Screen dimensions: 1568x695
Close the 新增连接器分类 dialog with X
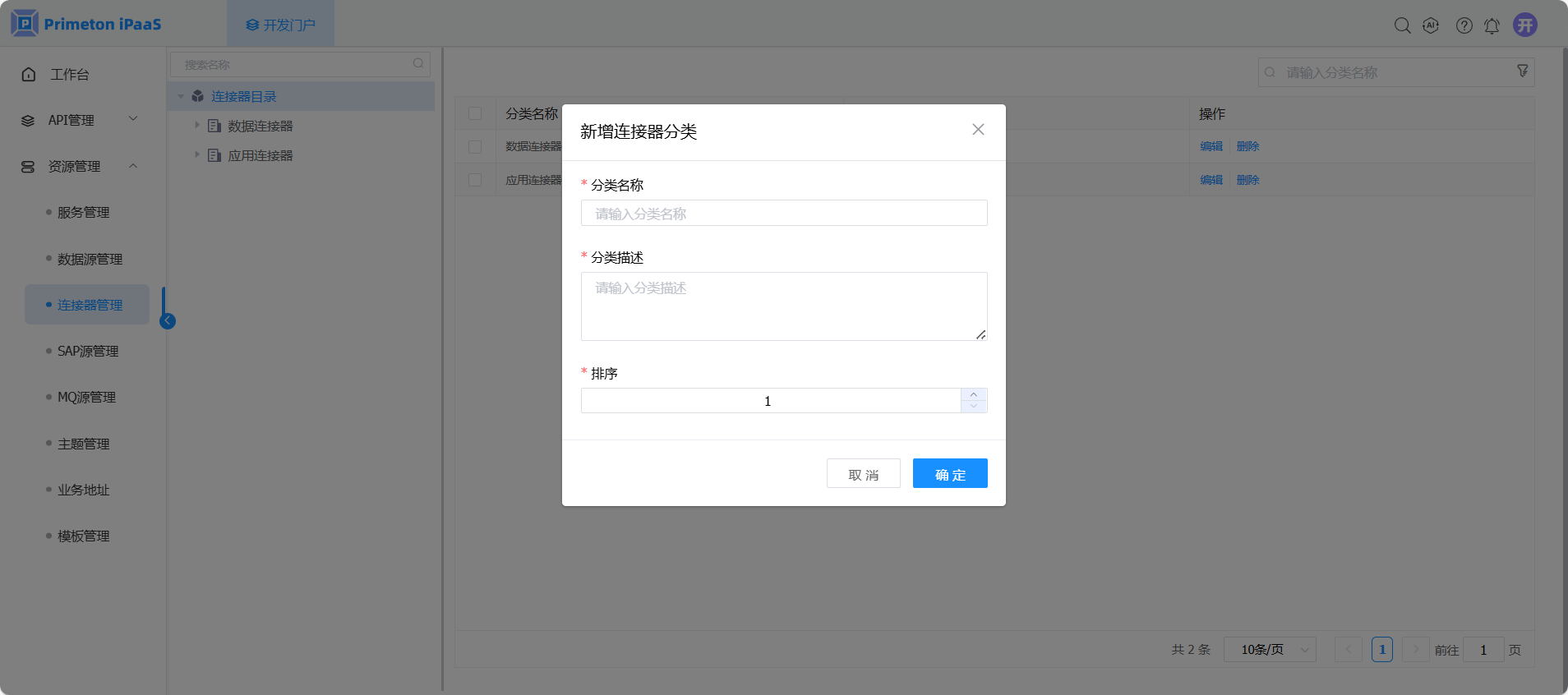tap(978, 130)
